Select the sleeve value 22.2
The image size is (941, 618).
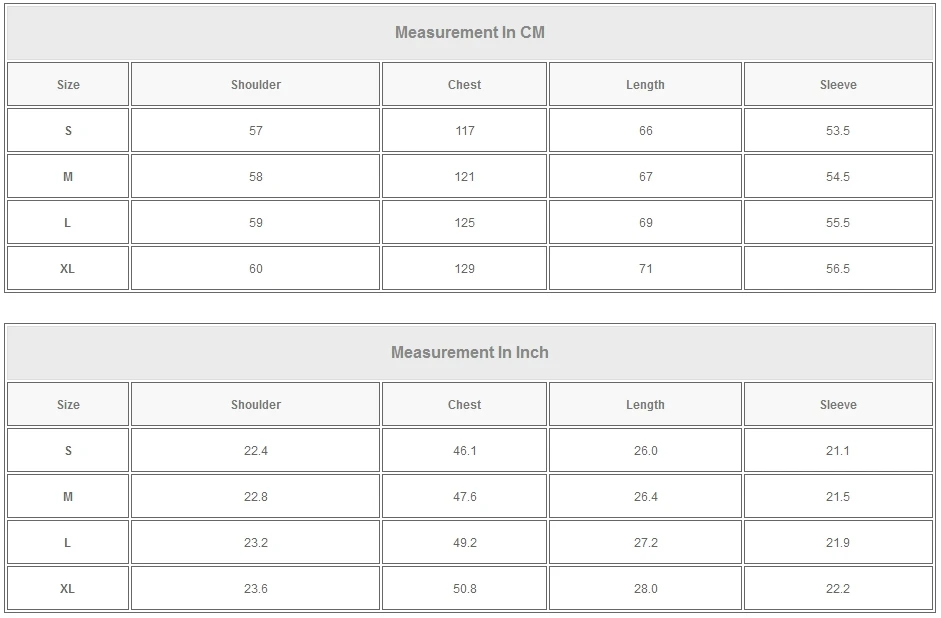[838, 589]
